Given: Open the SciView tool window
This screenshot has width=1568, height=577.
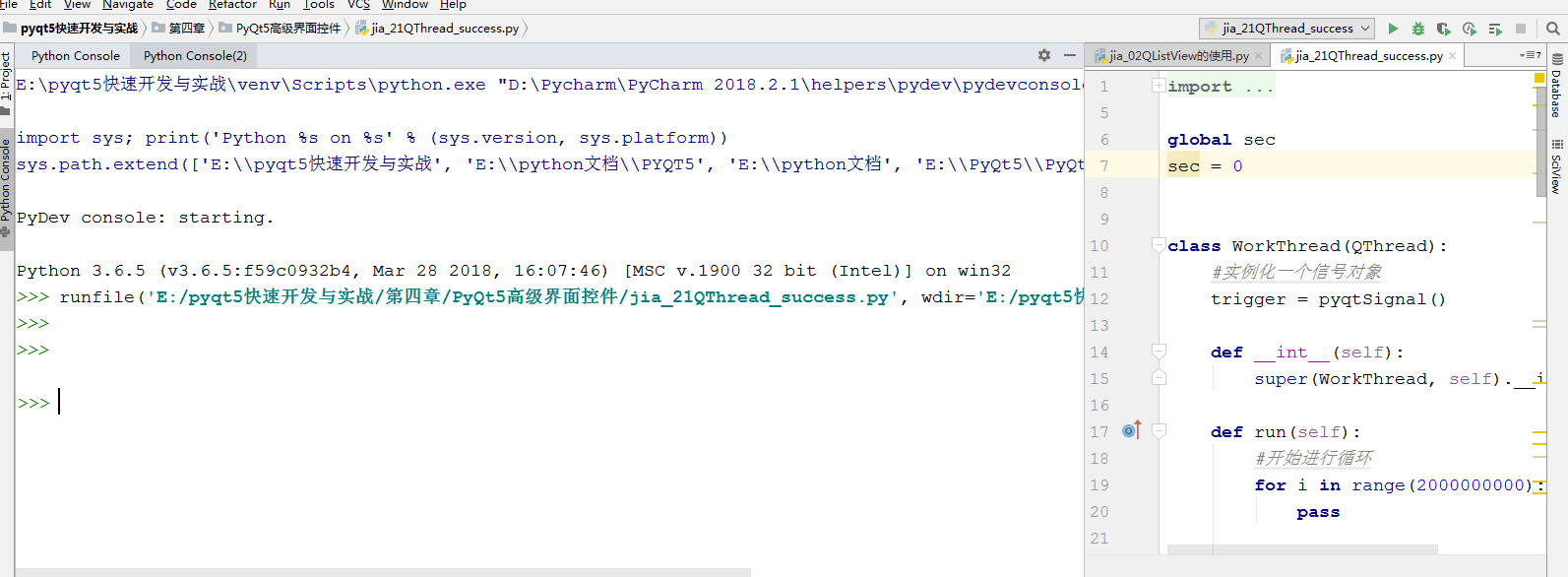Looking at the screenshot, I should [x=1556, y=167].
